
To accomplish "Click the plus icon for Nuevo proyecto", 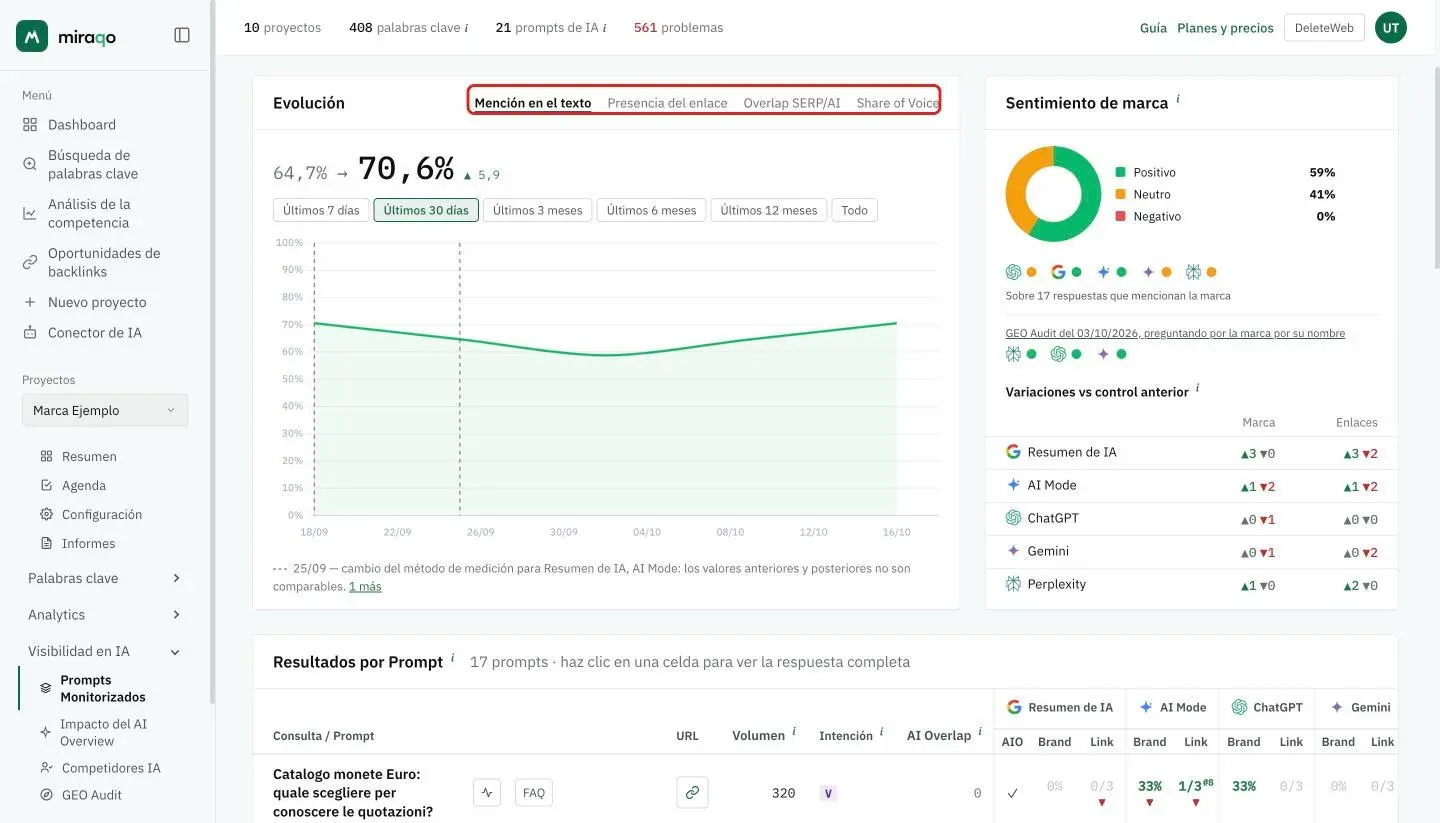I will tap(30, 302).
